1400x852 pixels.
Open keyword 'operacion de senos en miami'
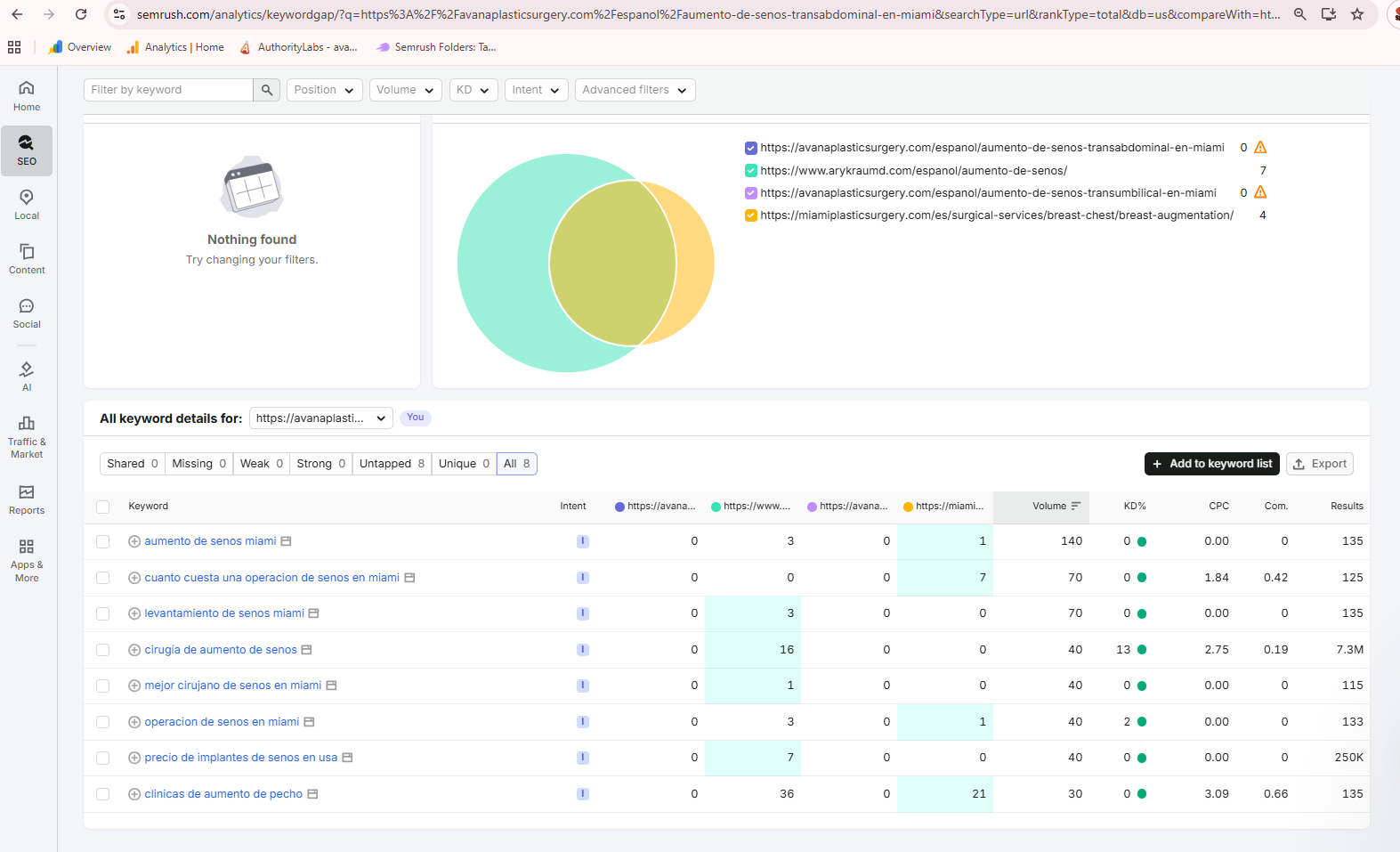pos(222,722)
